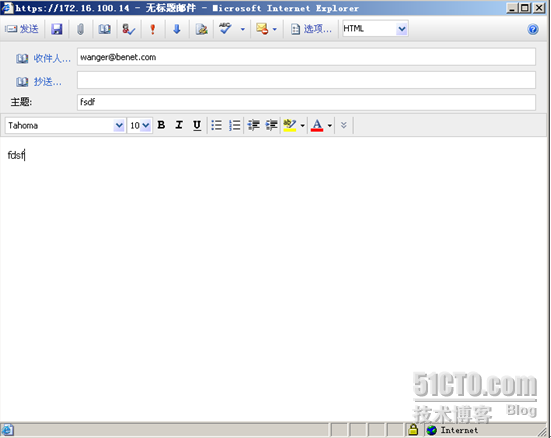Toggle italic formatting
This screenshot has height=438, width=551.
coord(179,125)
